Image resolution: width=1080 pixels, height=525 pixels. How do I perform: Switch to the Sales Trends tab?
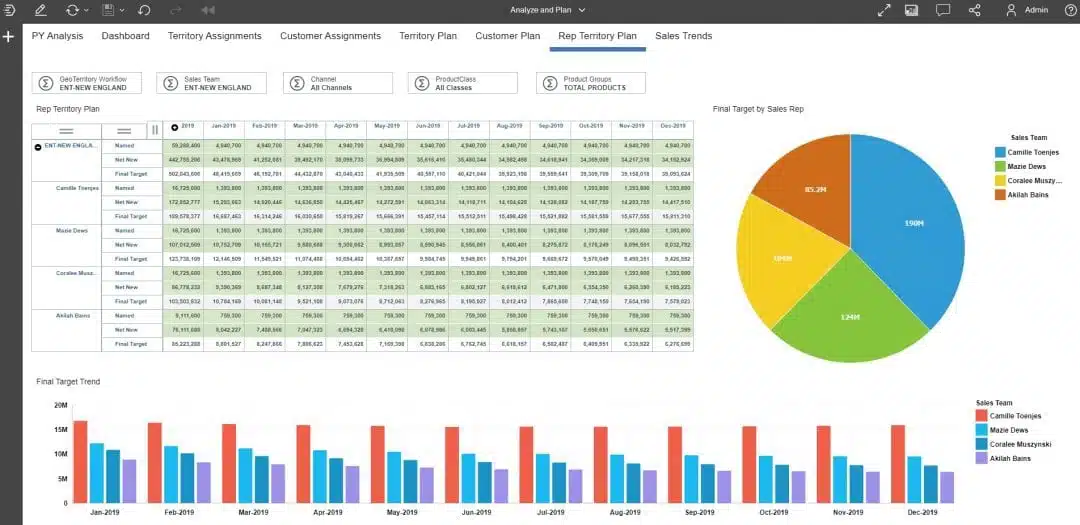(683, 36)
